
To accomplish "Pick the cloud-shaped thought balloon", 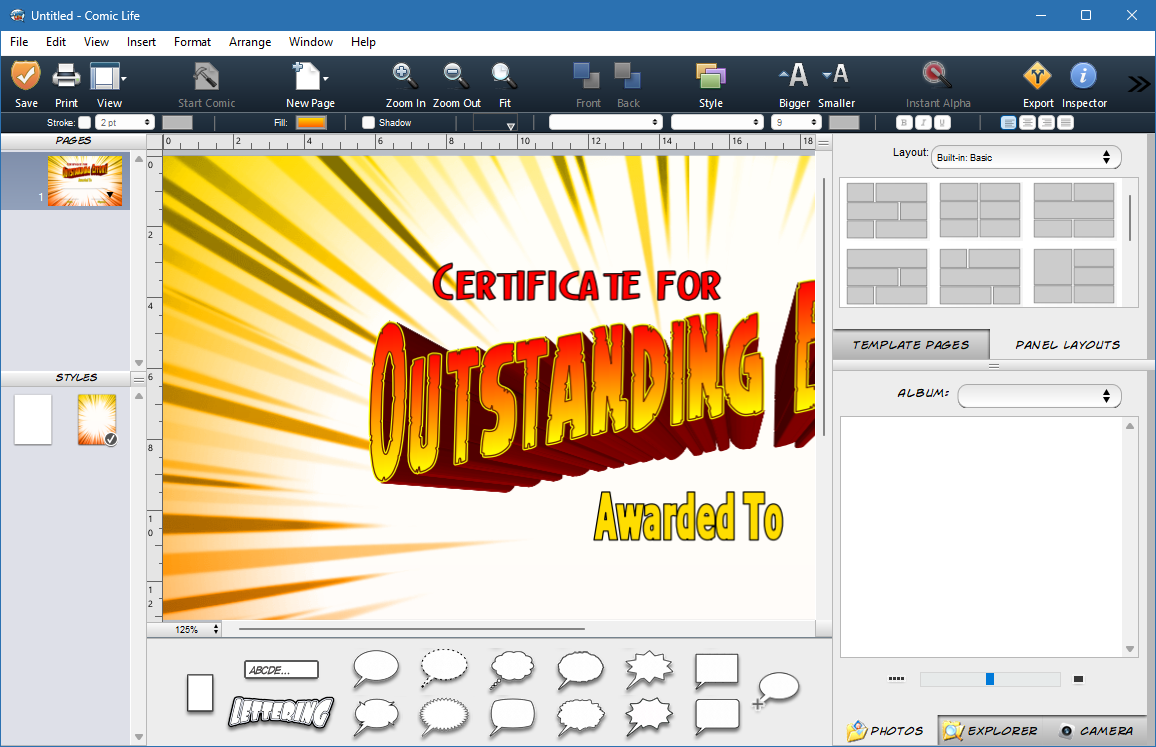I will pyautogui.click(x=512, y=669).
